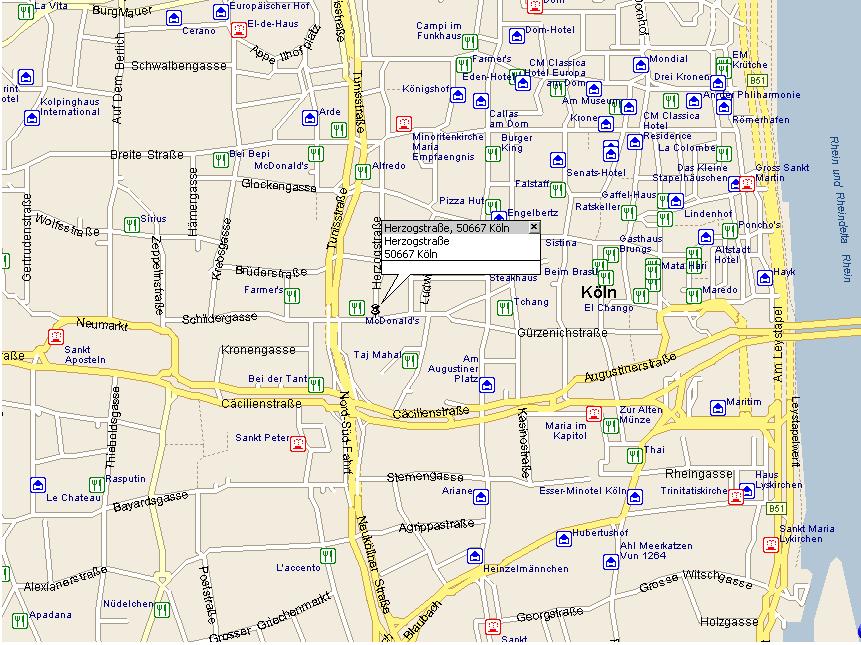The width and height of the screenshot is (861, 645).
Task: Select the Gross Sankt Martin church icon
Action: 747,183
